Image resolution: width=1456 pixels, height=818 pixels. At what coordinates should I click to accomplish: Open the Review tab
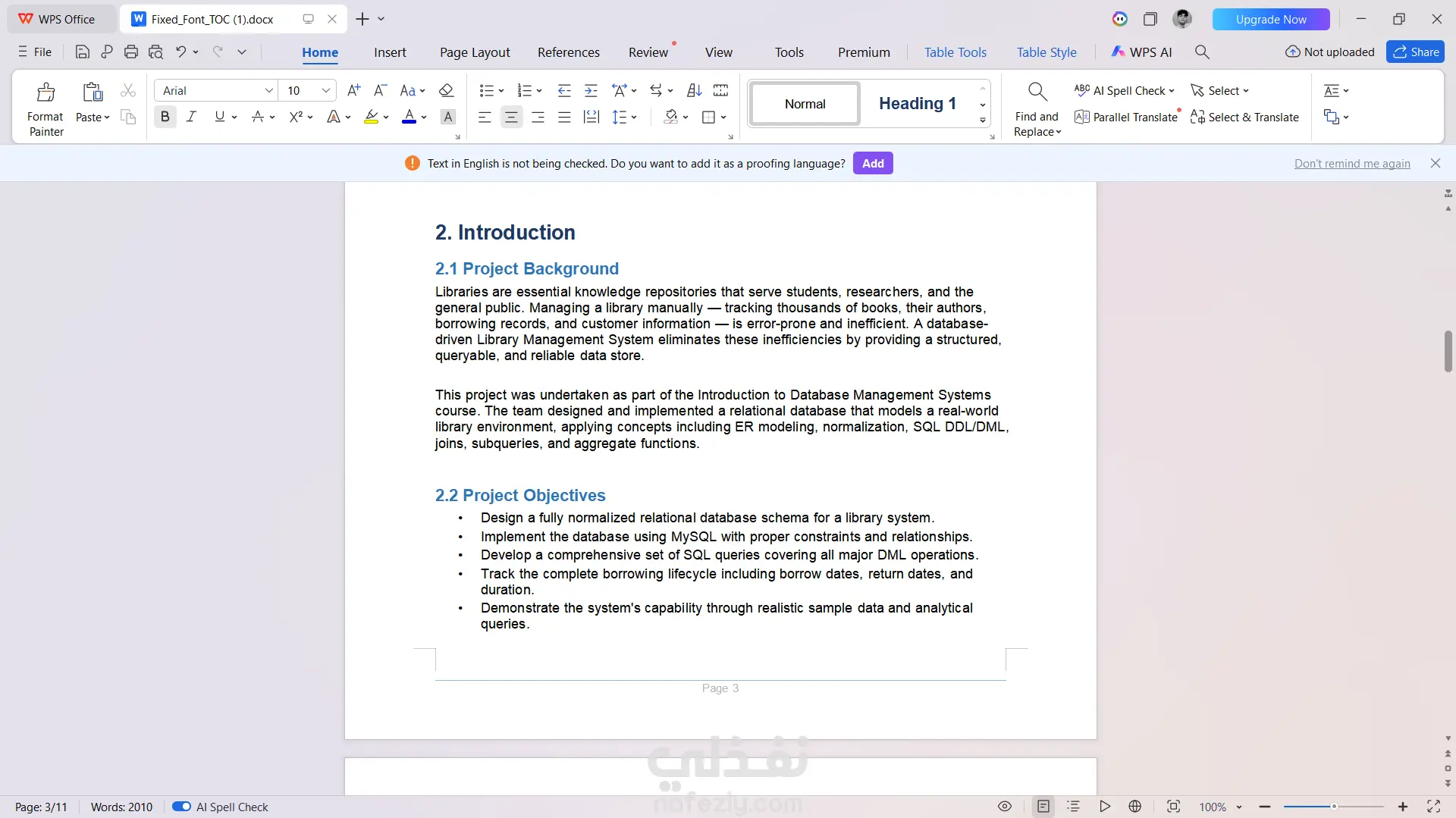tap(648, 52)
